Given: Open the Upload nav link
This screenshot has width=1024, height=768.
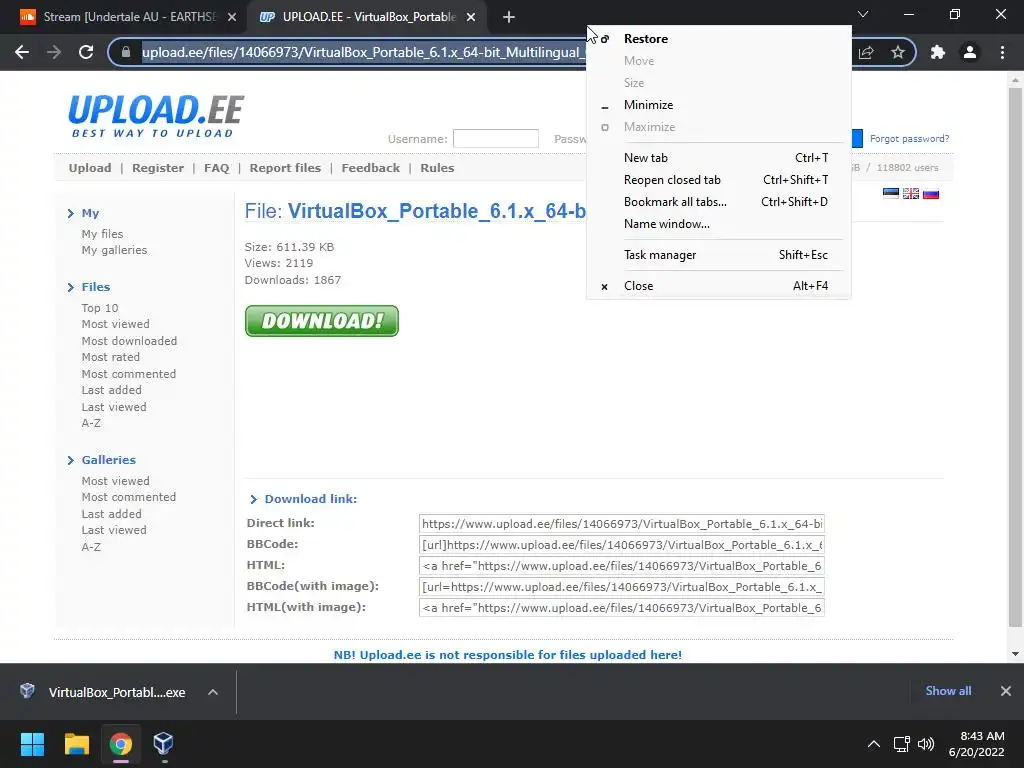Looking at the screenshot, I should click(90, 168).
